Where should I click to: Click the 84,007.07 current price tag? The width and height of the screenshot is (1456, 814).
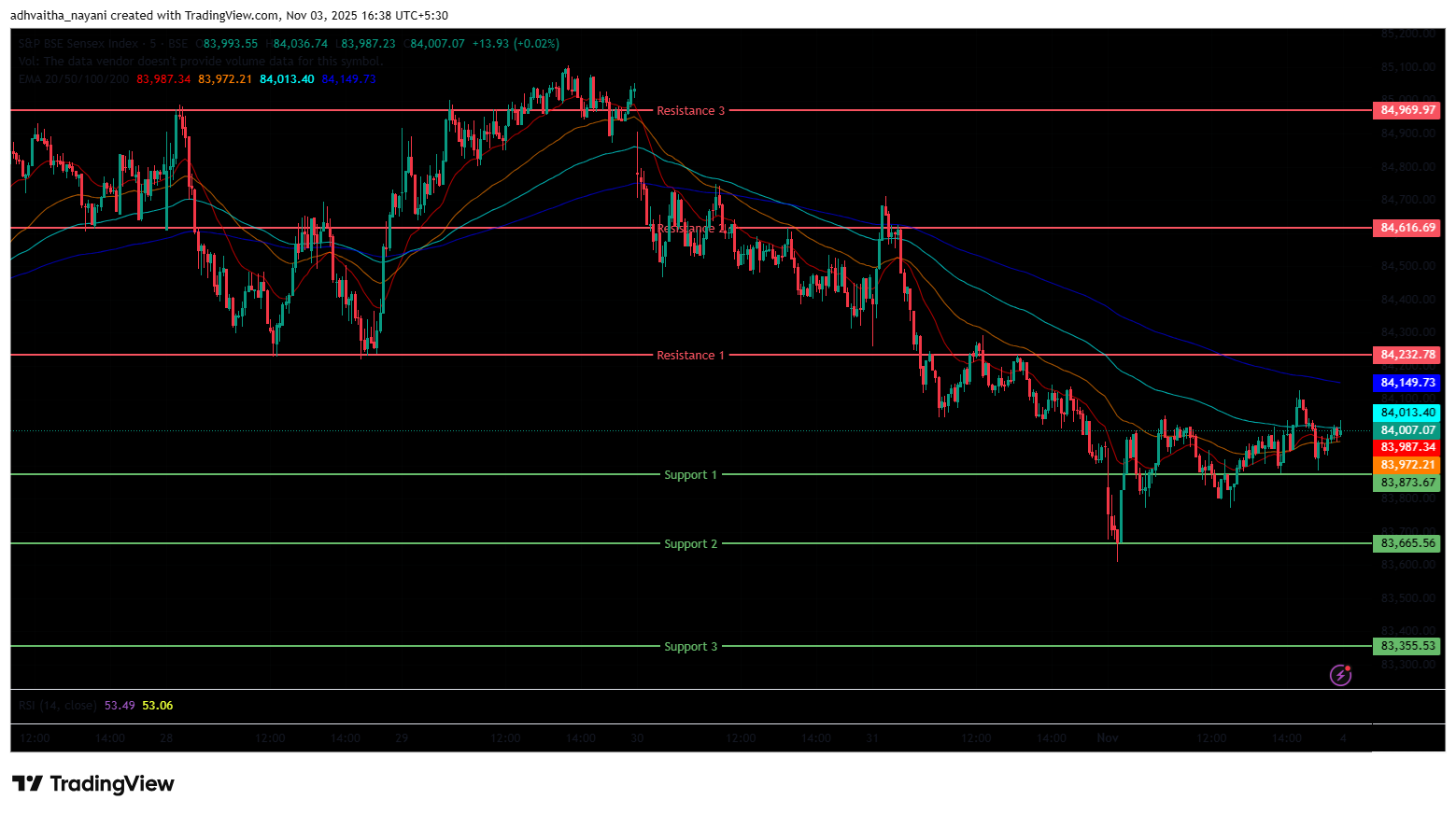click(x=1407, y=430)
